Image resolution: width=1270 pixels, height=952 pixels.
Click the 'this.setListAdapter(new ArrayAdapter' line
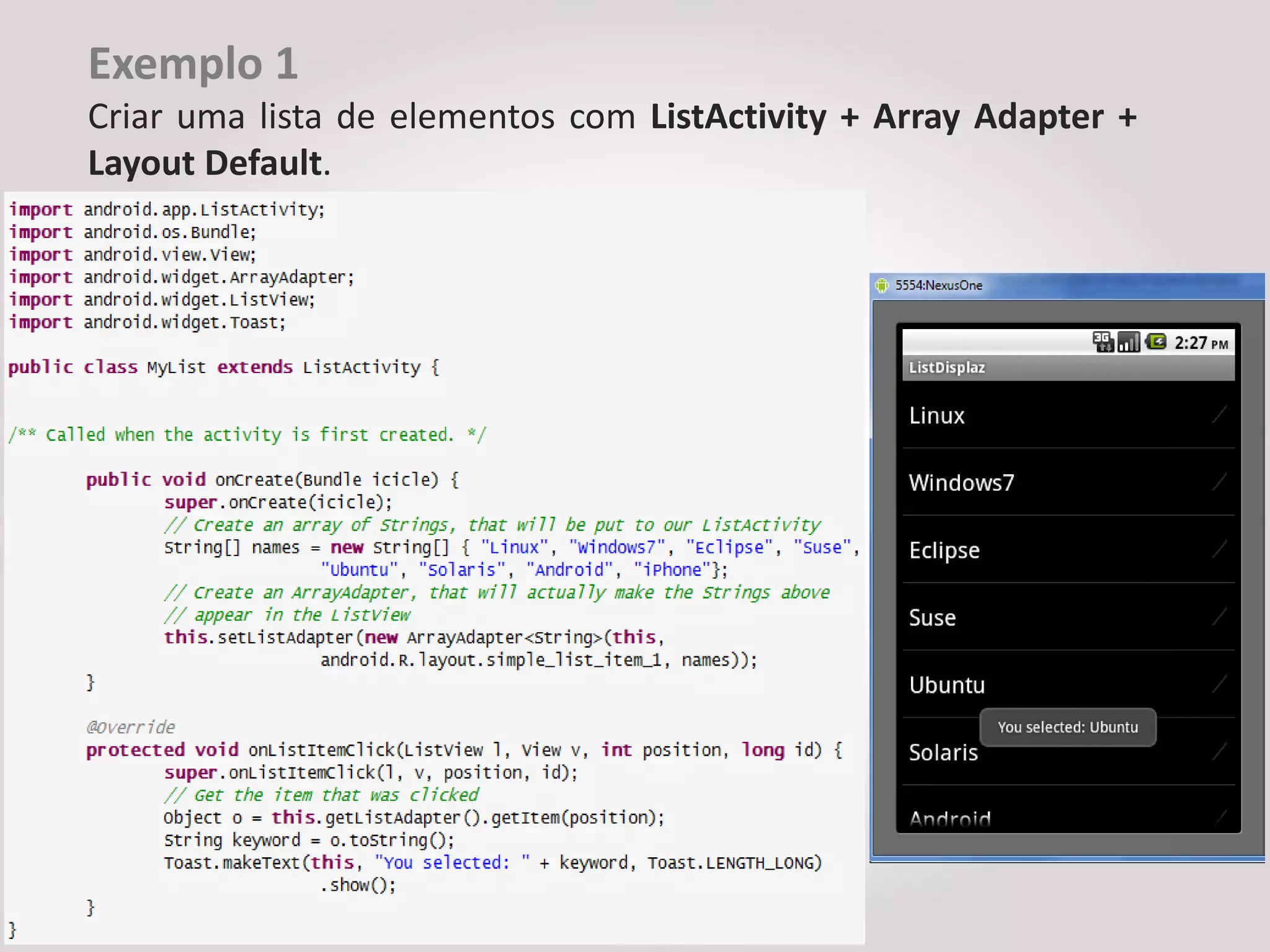pyautogui.click(x=414, y=637)
